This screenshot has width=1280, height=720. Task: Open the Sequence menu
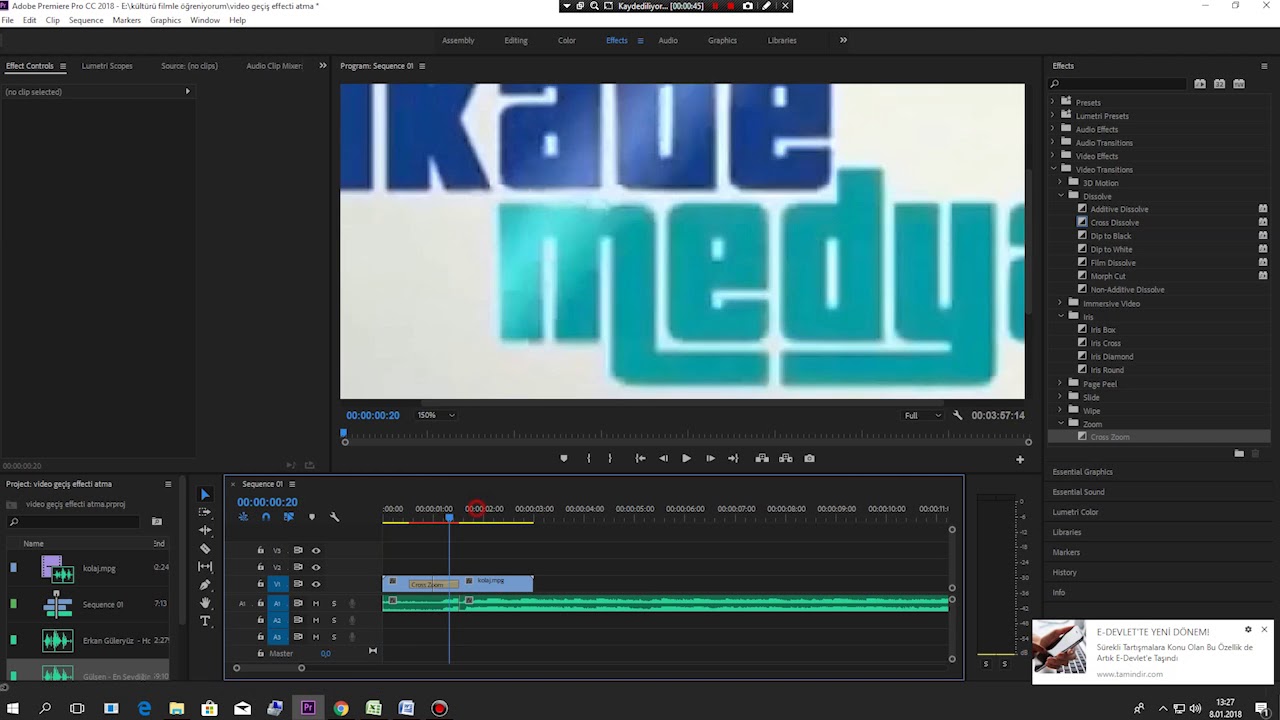click(x=86, y=20)
